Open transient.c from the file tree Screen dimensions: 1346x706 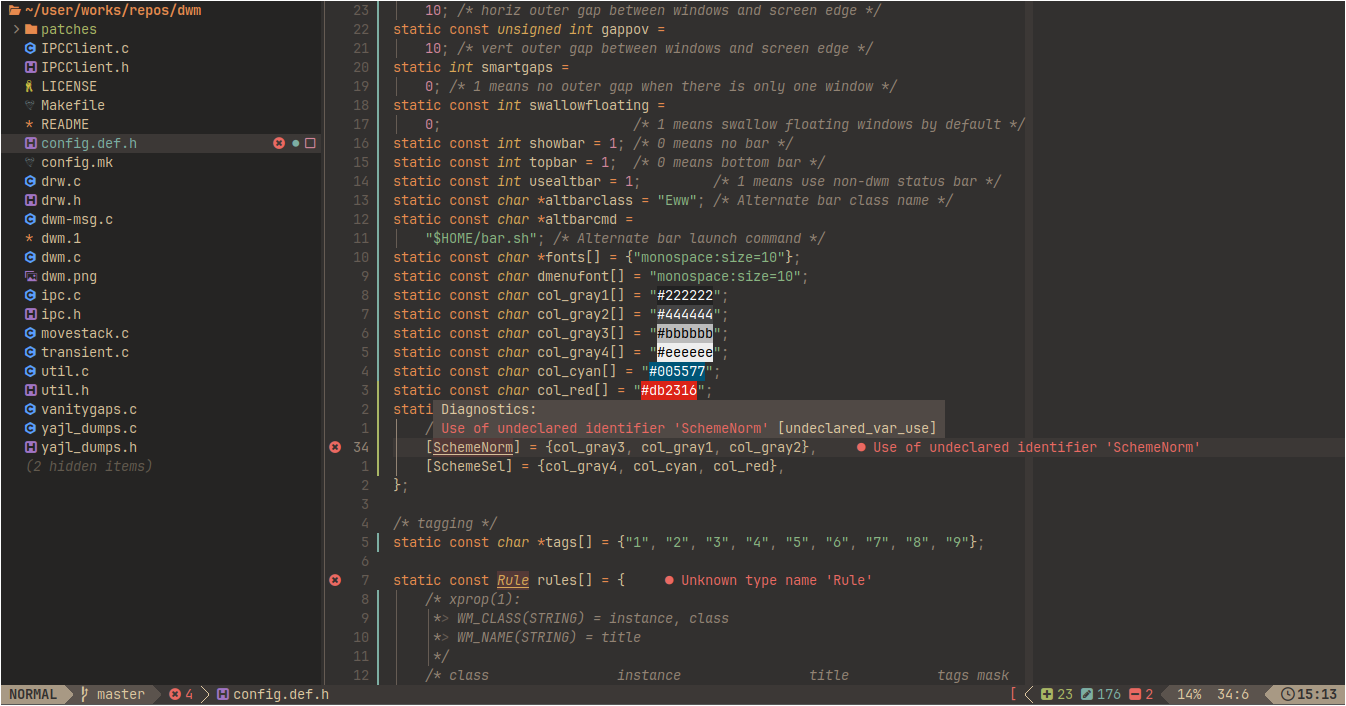coord(85,352)
